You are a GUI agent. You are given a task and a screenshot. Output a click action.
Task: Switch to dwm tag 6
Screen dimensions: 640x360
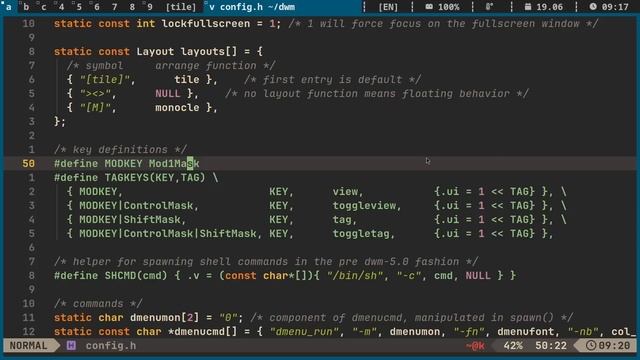[x=96, y=7]
